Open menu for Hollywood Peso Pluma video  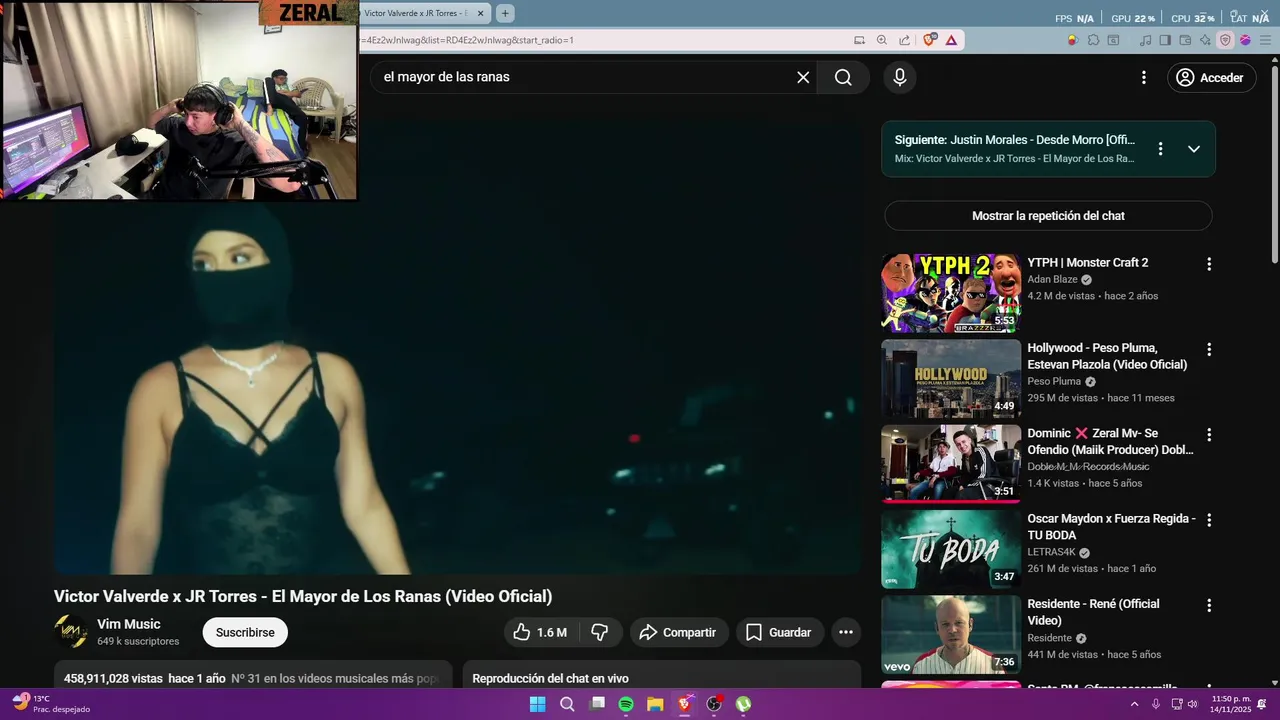[x=1209, y=350]
